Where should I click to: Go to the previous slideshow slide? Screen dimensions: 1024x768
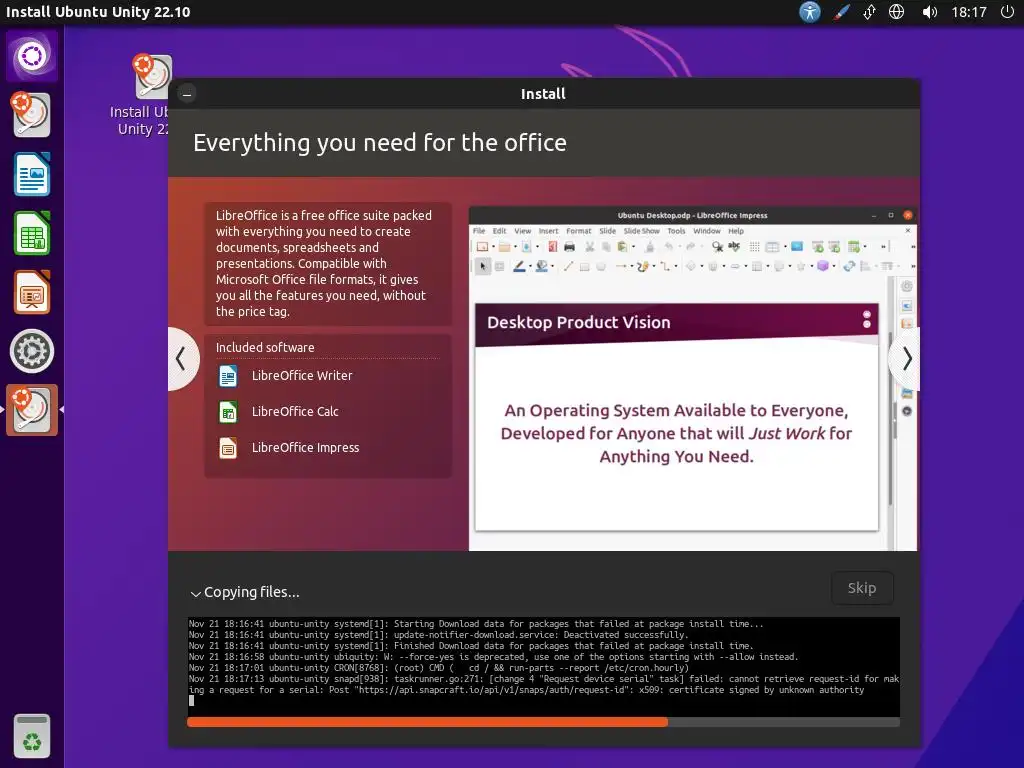tap(181, 359)
